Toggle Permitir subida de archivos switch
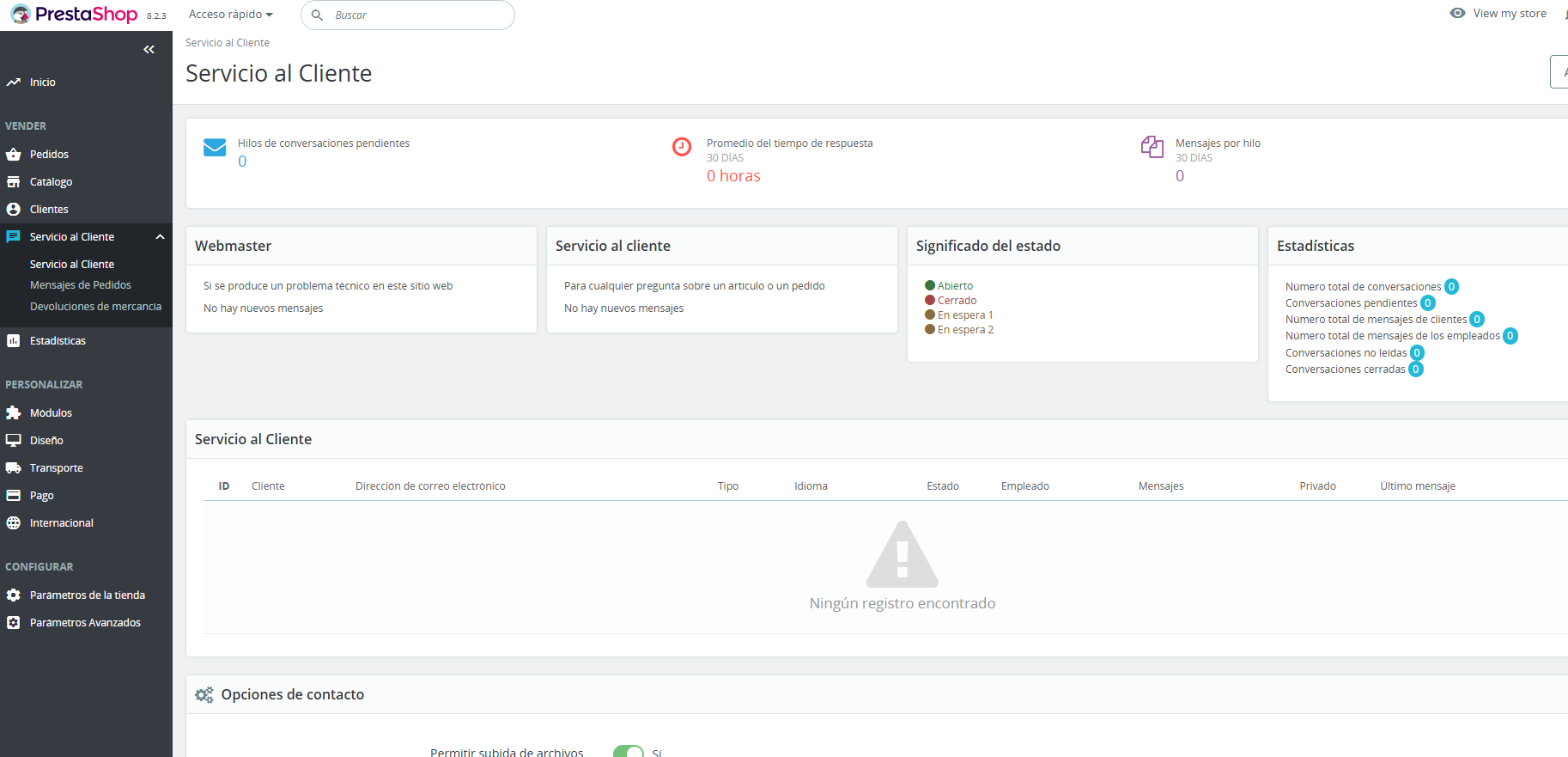This screenshot has width=1568, height=757. (629, 752)
